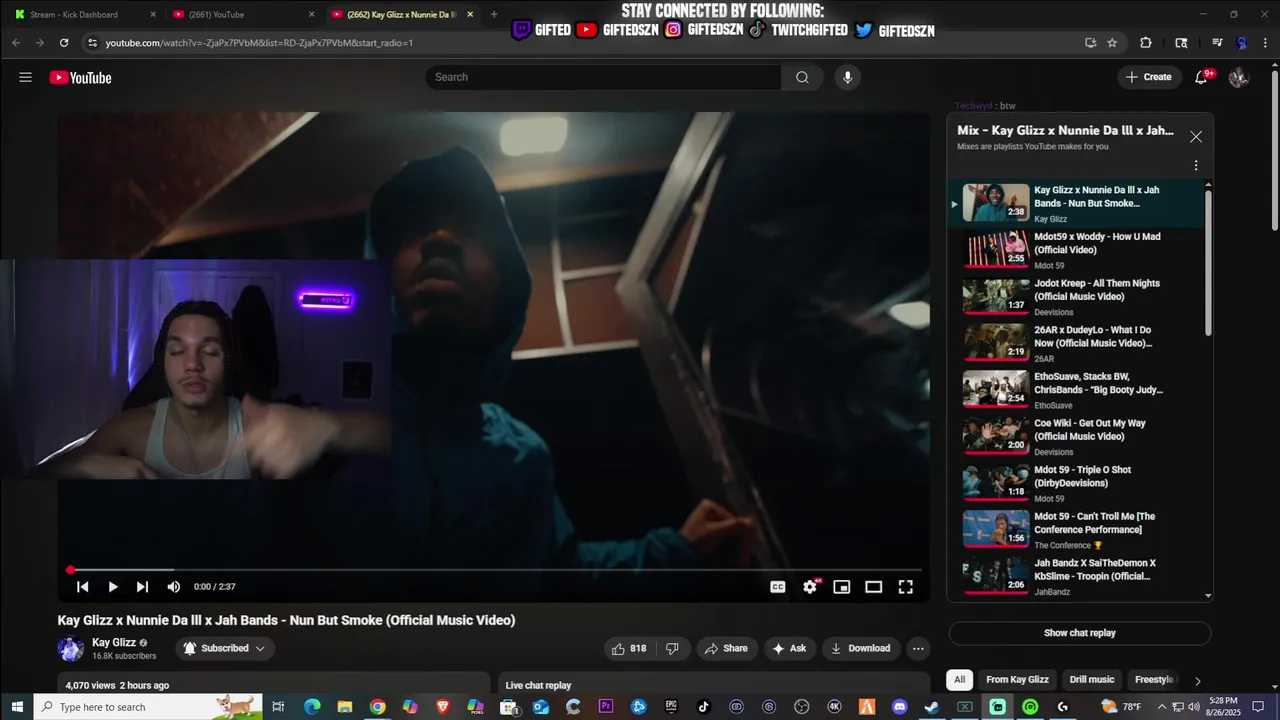Click the YouTube search magnifier button

click(802, 77)
